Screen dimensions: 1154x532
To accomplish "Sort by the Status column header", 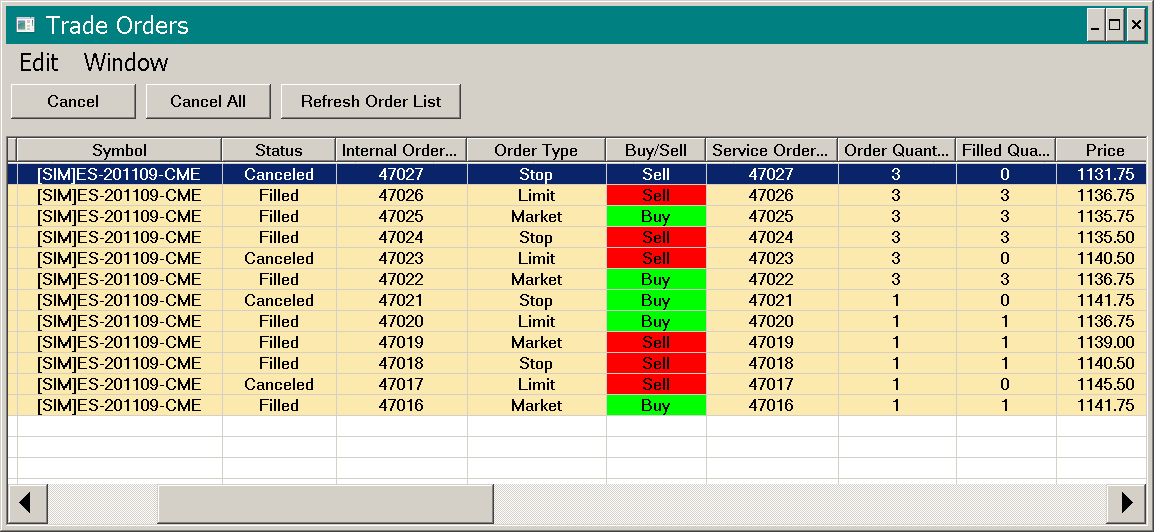I will [x=279, y=150].
